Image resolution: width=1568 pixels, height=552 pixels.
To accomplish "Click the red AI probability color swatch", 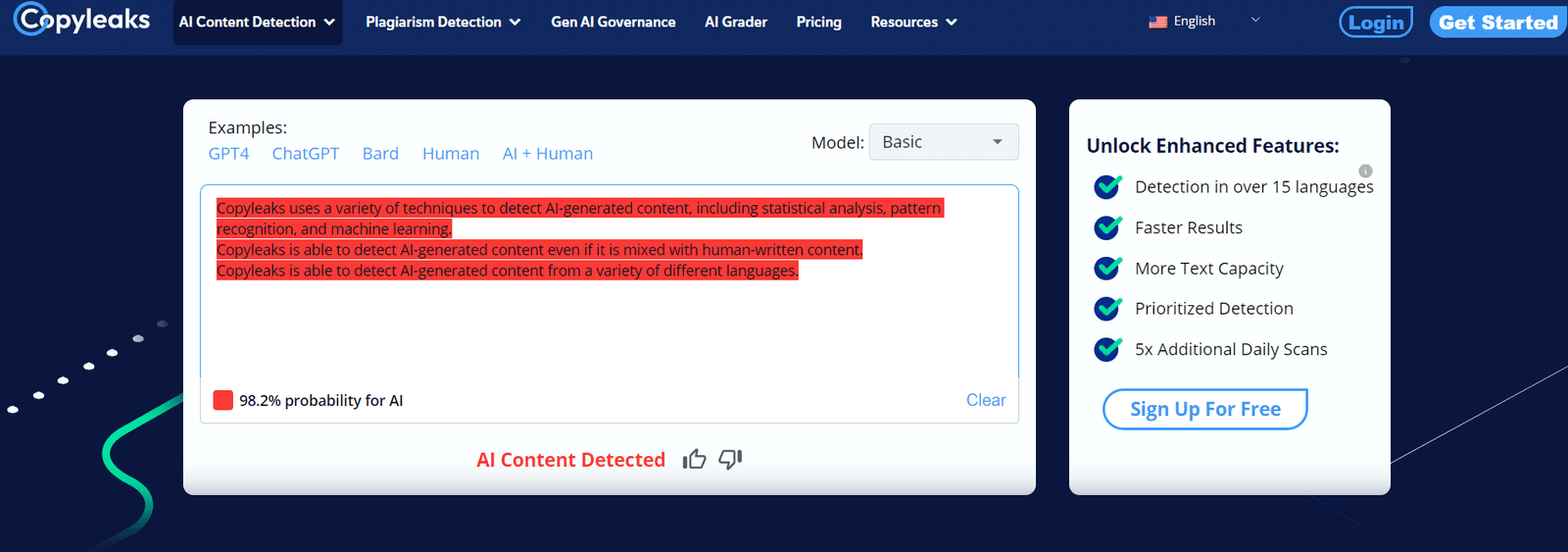I will coord(223,400).
